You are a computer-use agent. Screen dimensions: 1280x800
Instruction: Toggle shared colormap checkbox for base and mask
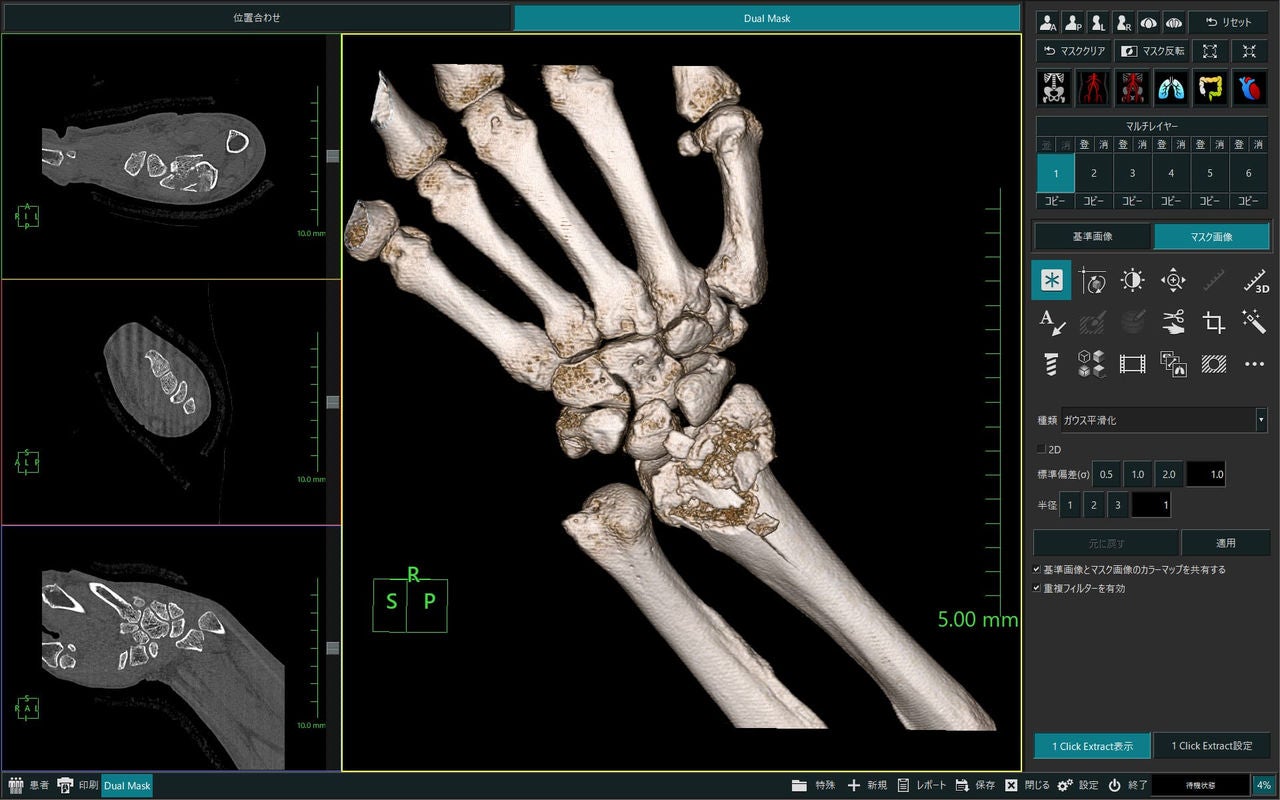click(1038, 569)
